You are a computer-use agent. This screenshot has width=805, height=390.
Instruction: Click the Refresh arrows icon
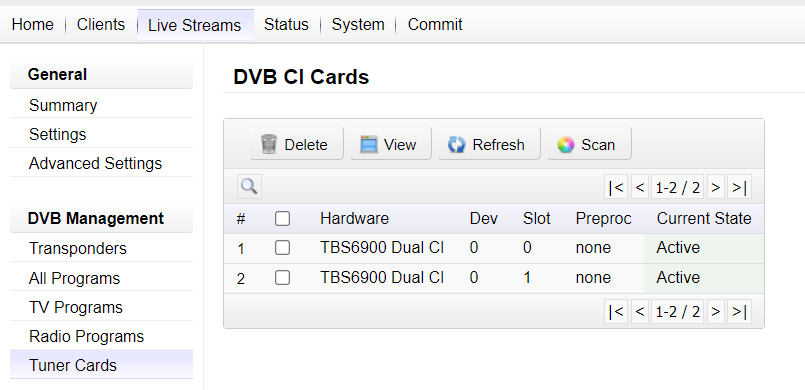coord(456,144)
